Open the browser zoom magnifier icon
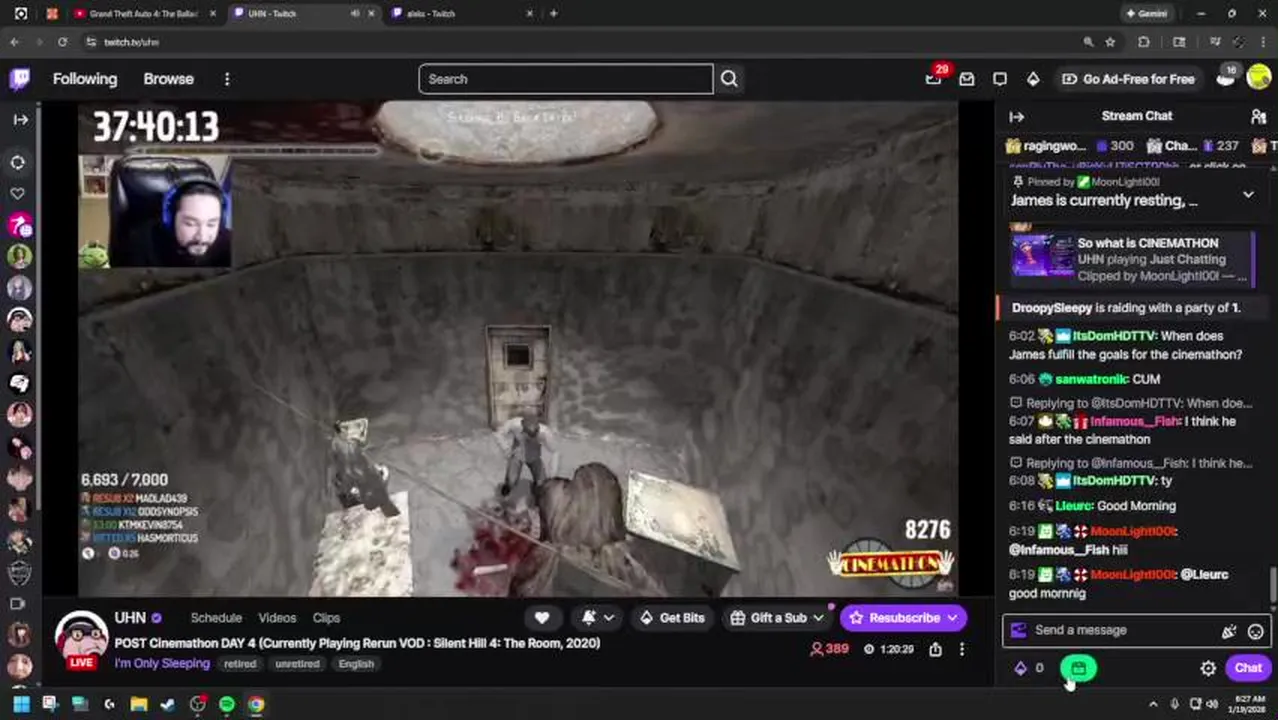Image resolution: width=1278 pixels, height=720 pixels. point(1088,42)
